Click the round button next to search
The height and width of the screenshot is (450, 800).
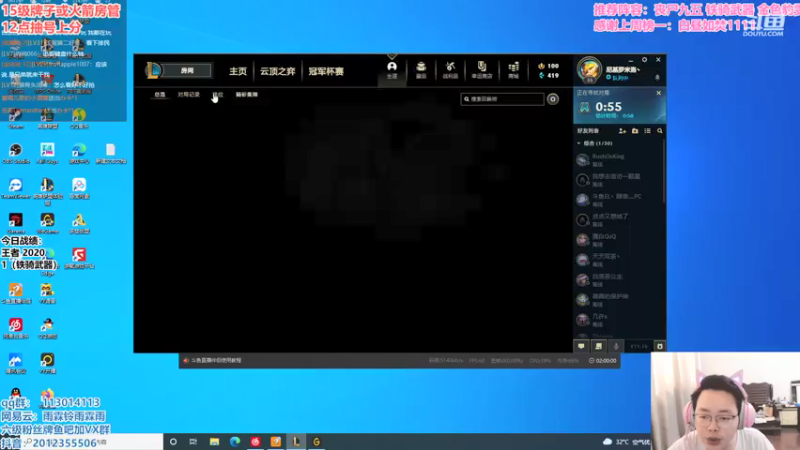pyautogui.click(x=553, y=99)
